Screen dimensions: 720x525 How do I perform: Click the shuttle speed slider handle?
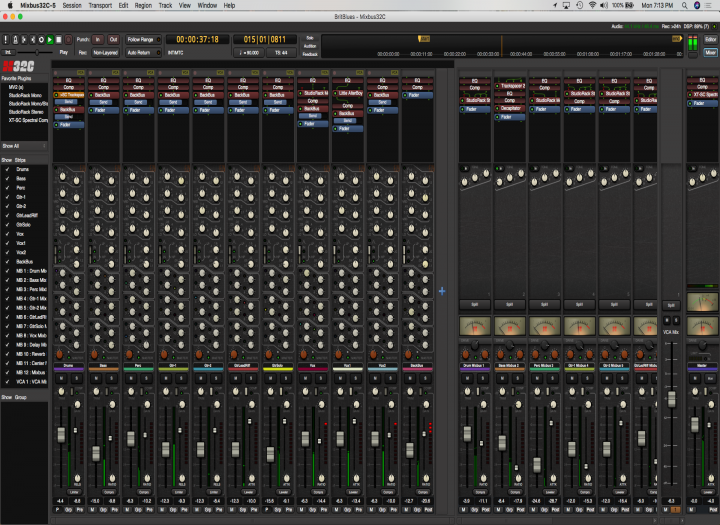(37, 52)
